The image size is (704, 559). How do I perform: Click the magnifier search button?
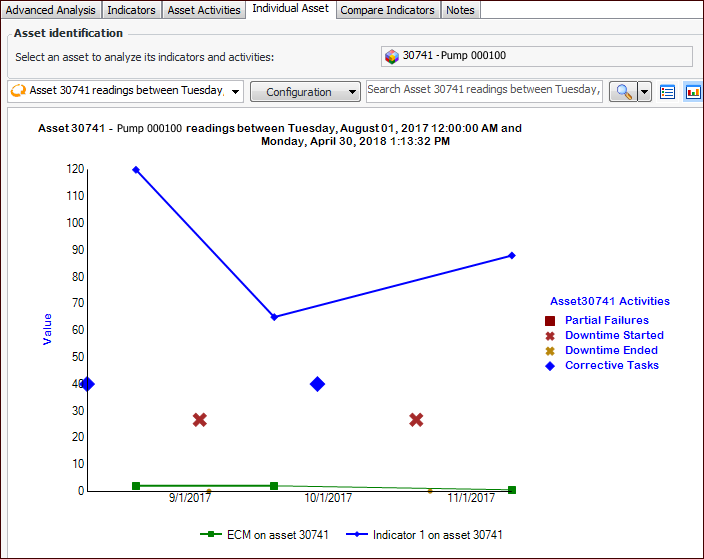(623, 92)
